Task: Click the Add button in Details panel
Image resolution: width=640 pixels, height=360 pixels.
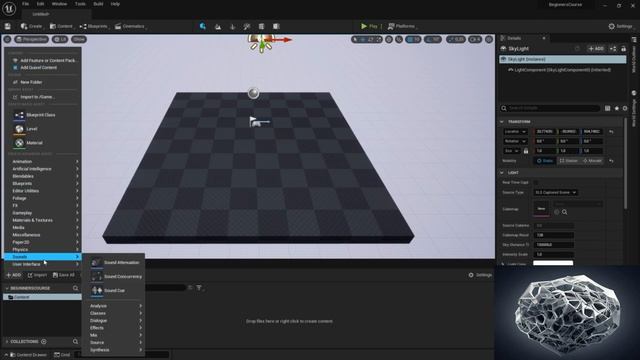Action: [596, 49]
